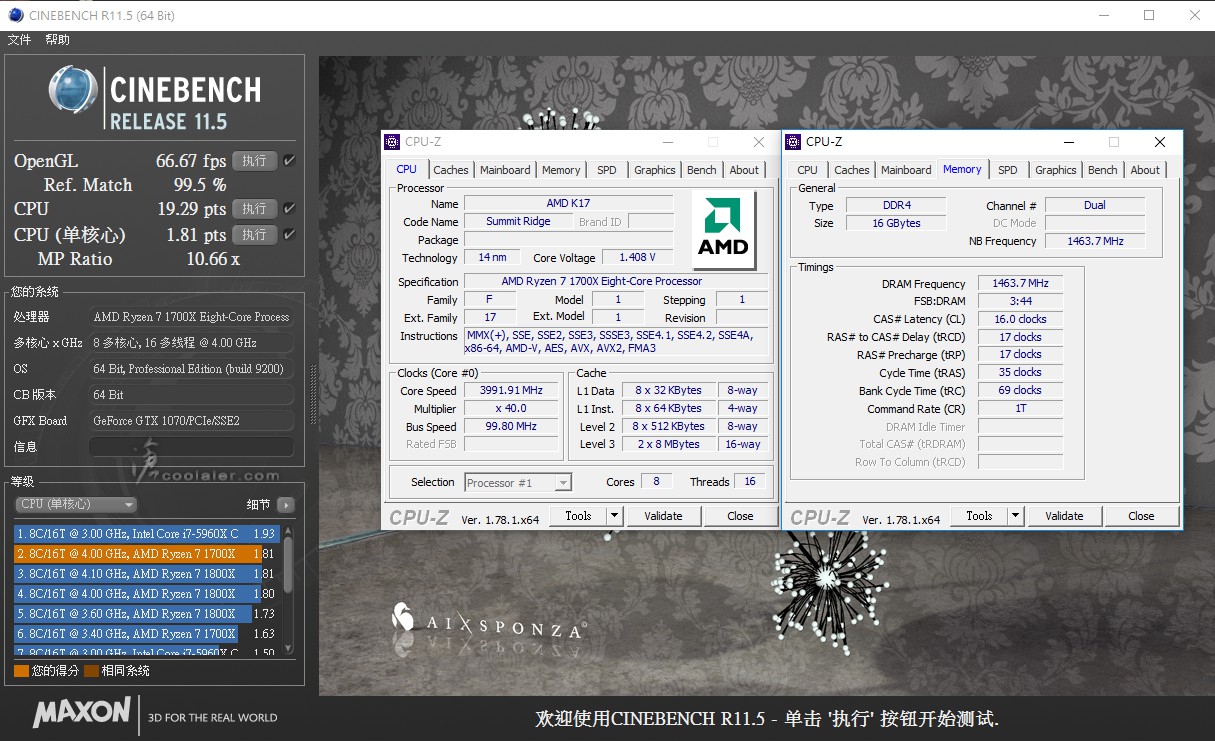
Task: Open SPD tab in the Memory window
Action: point(1008,170)
